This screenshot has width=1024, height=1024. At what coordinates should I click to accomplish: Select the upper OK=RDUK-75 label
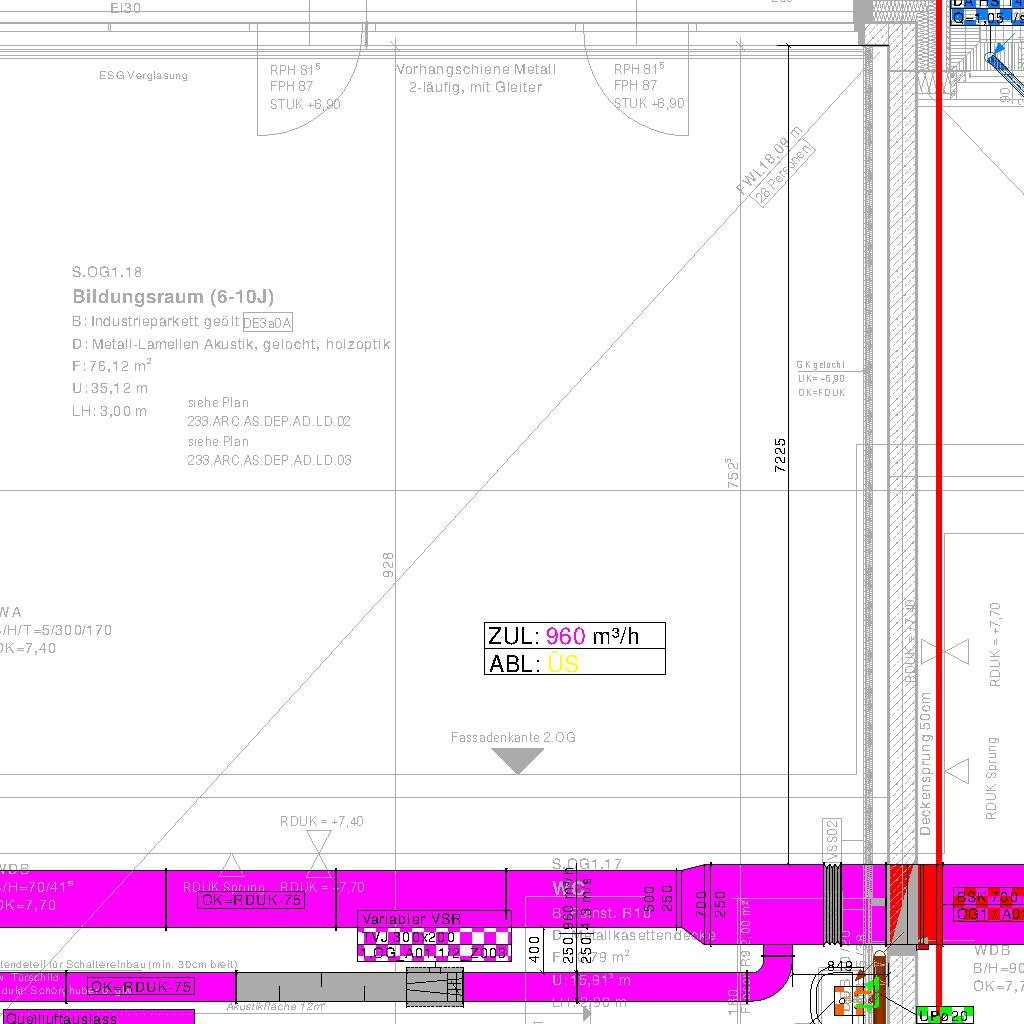[251, 900]
